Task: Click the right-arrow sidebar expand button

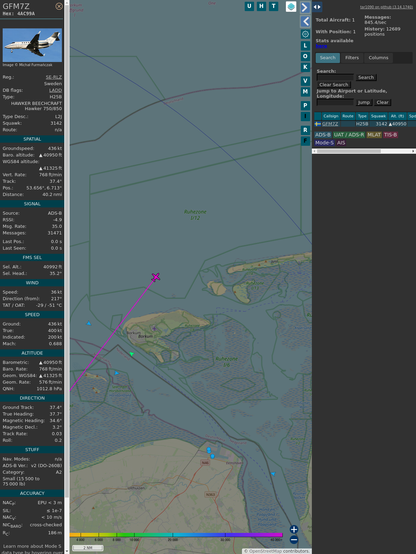Action: point(305,7)
